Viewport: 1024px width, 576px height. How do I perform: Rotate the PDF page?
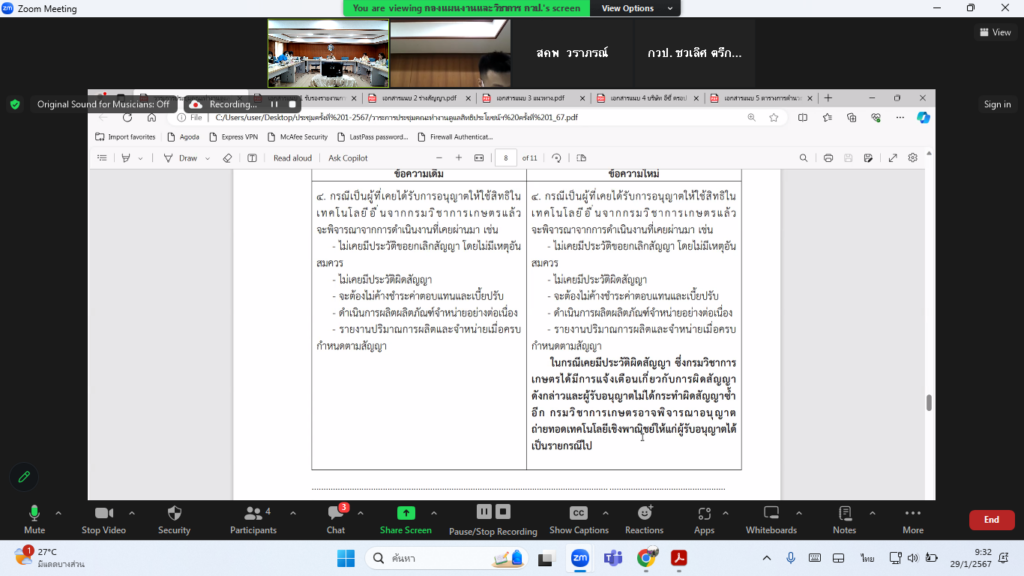coord(556,158)
